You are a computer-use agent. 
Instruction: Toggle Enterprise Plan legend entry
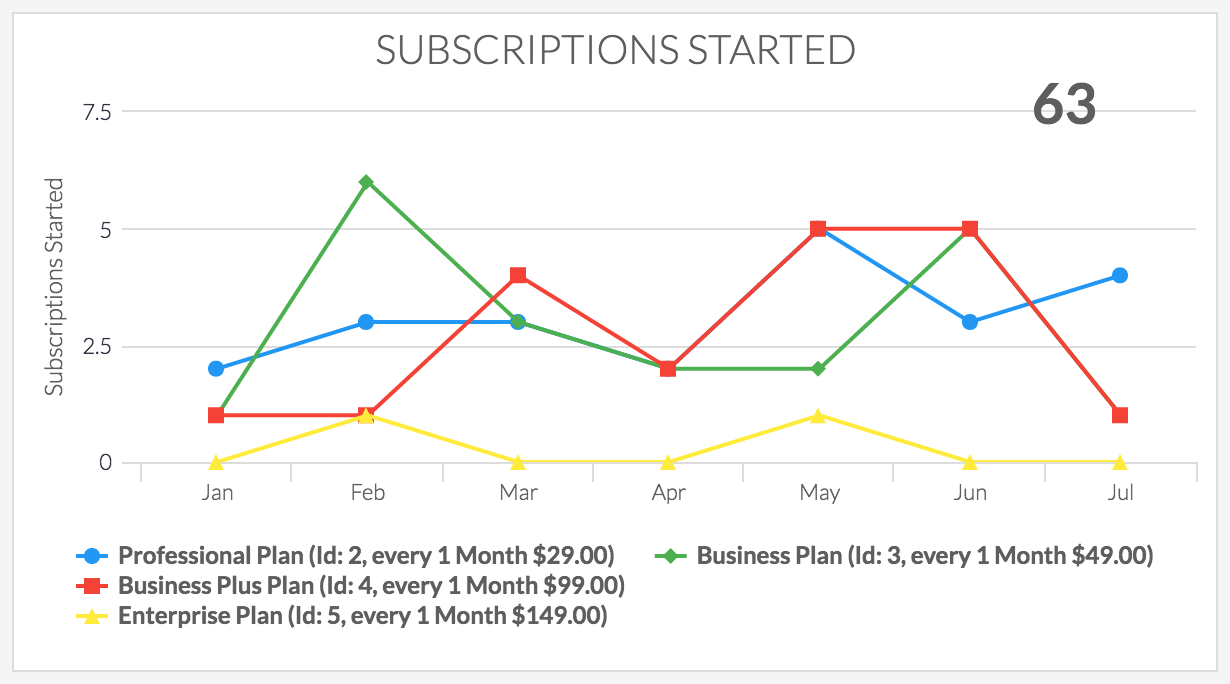(x=342, y=616)
